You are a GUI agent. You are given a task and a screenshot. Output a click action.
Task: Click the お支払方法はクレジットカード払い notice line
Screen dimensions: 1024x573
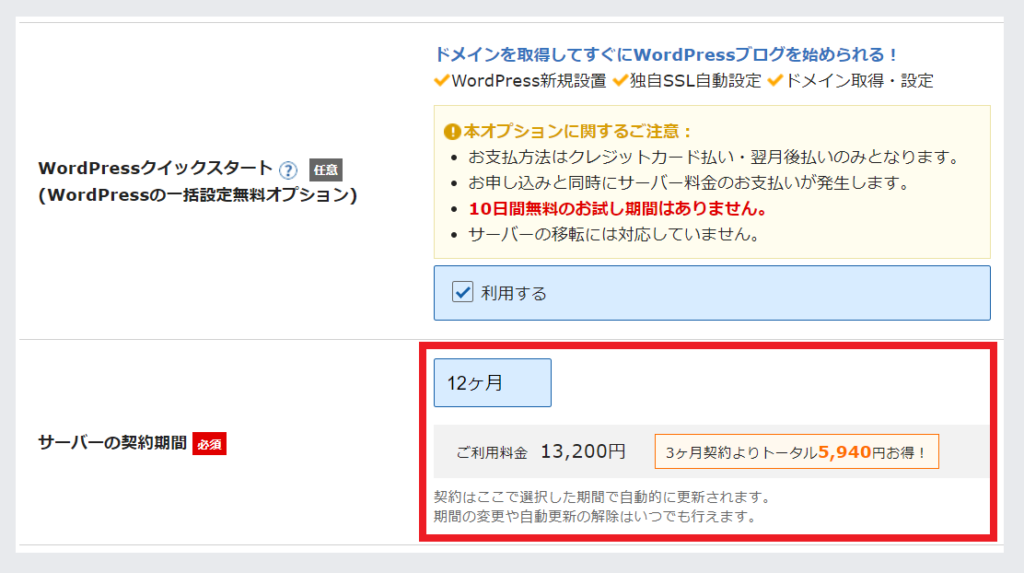coord(714,157)
